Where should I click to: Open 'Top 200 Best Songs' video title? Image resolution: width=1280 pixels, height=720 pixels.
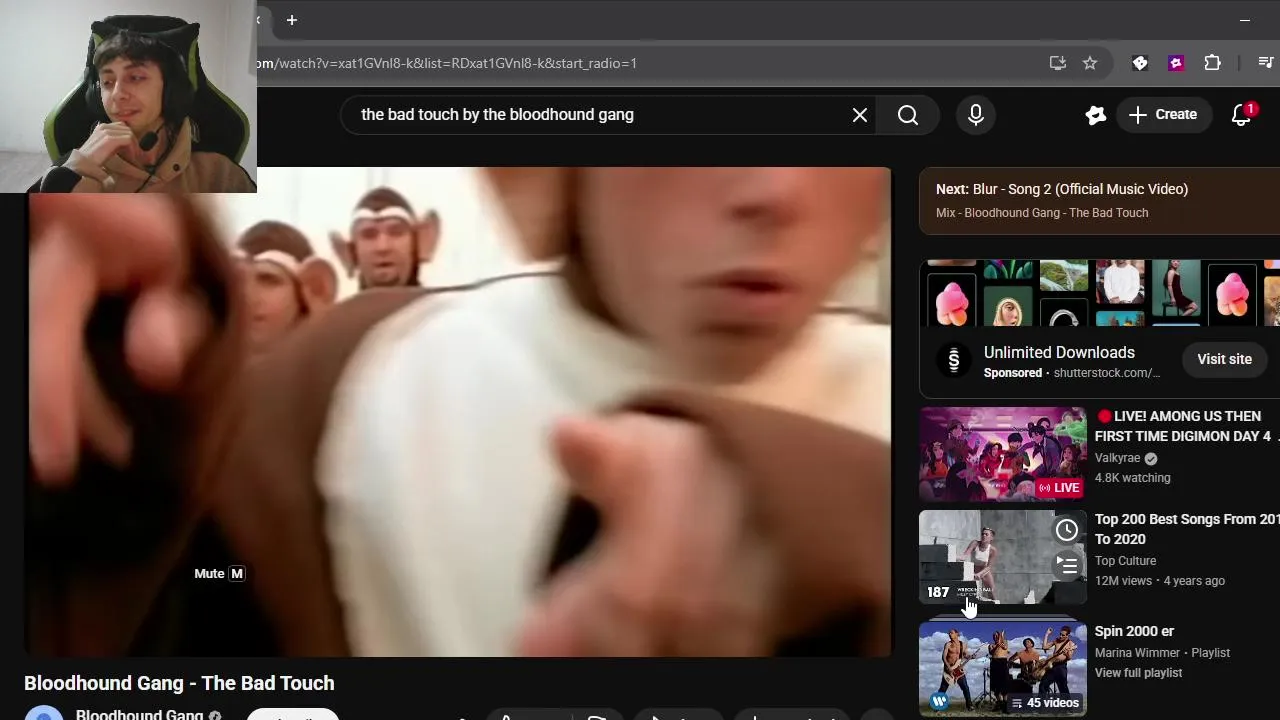[1186, 529]
